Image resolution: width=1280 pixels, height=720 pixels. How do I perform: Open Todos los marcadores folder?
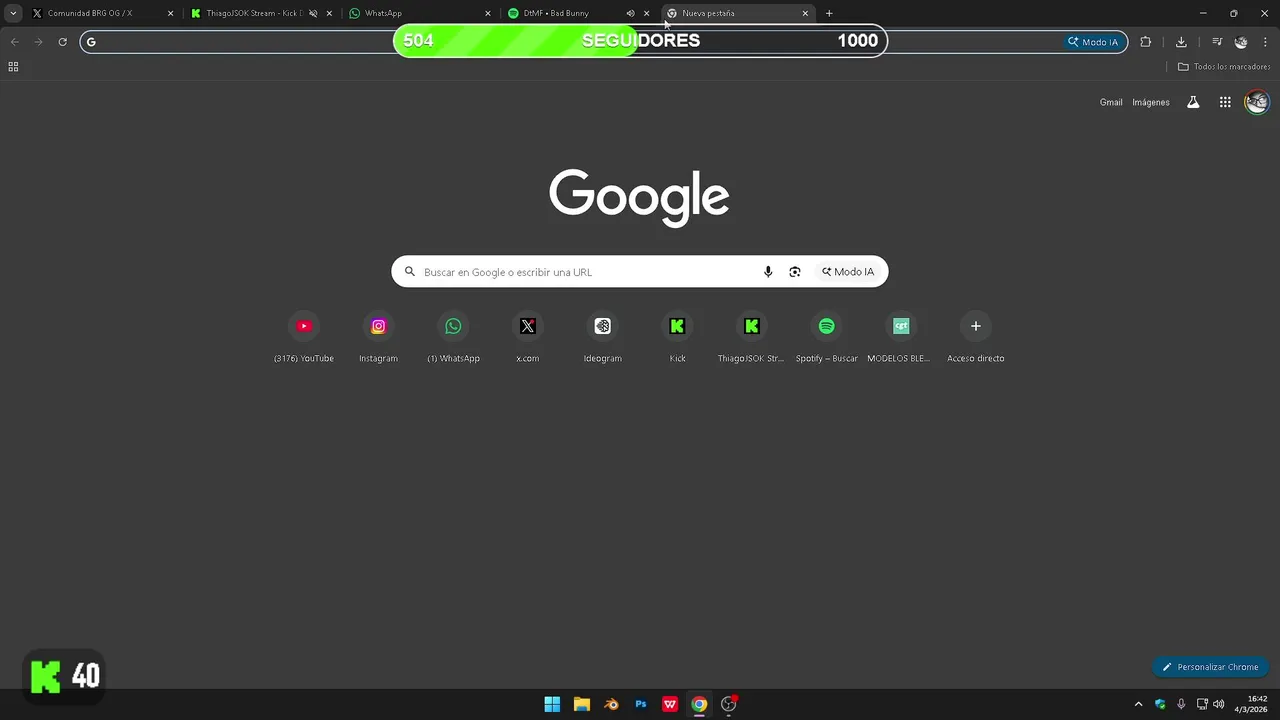[x=1224, y=67]
